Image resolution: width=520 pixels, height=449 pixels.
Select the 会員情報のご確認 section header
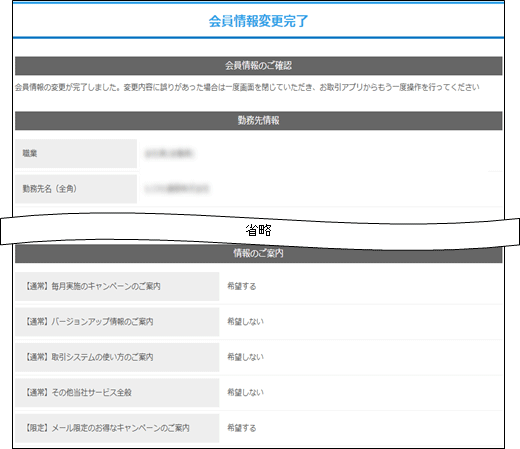(x=258, y=66)
